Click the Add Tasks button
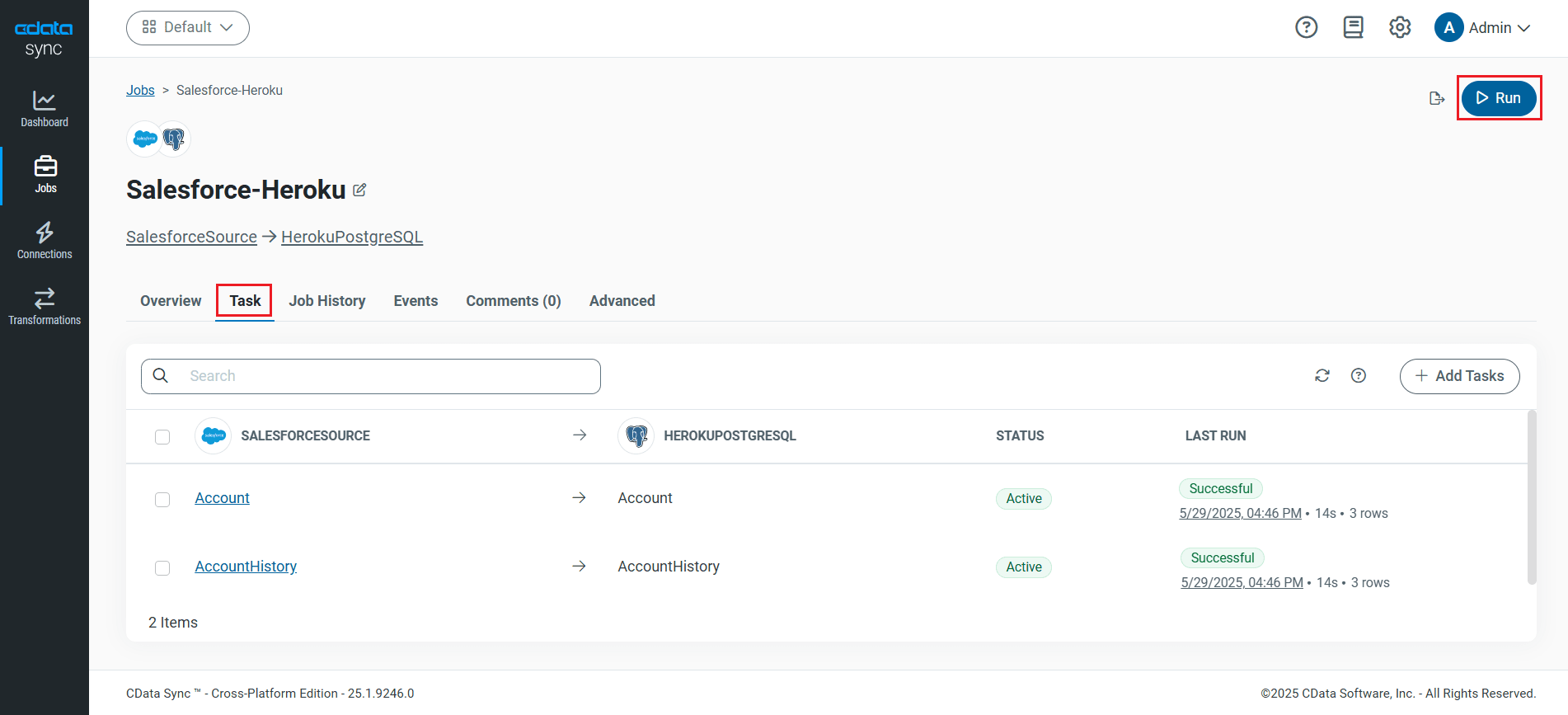 pos(1459,376)
